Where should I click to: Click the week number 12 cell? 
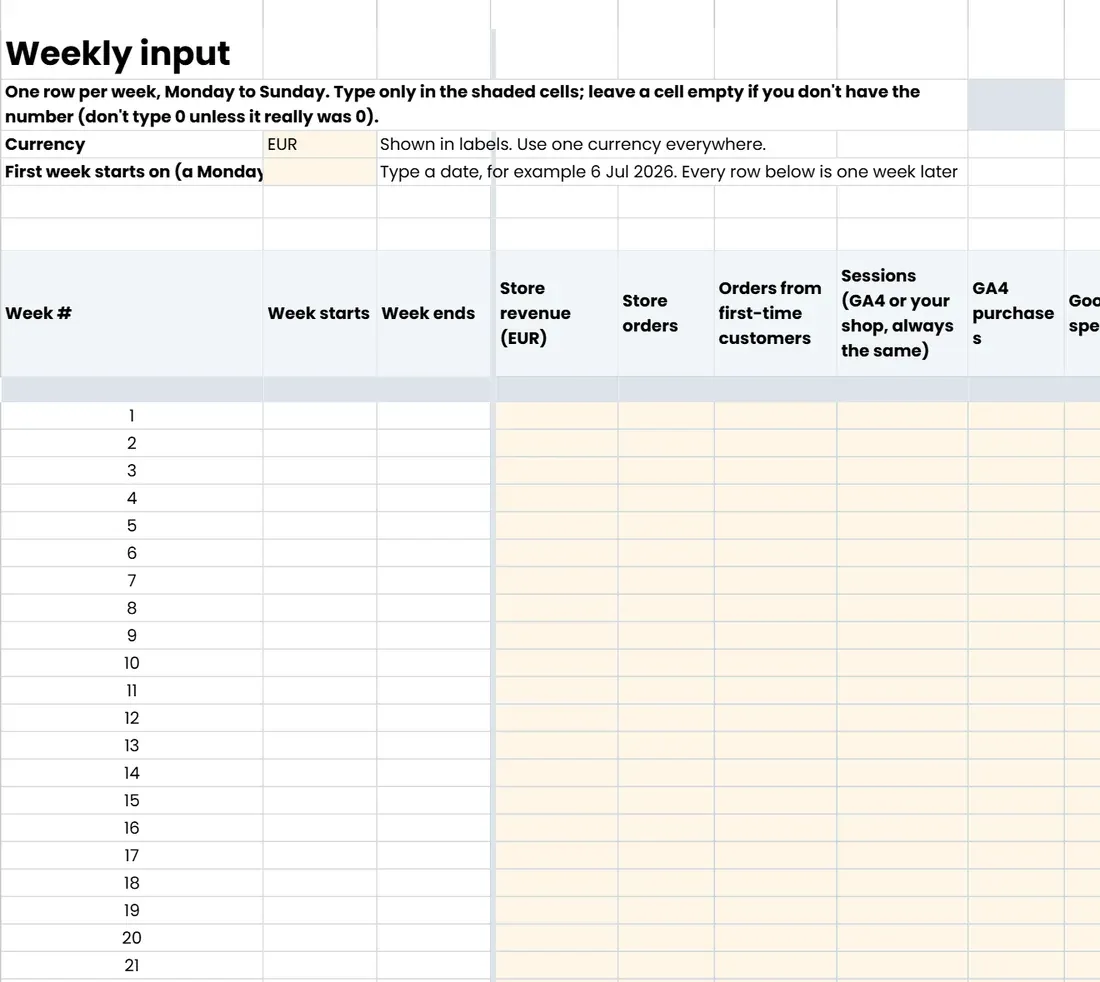click(x=132, y=718)
